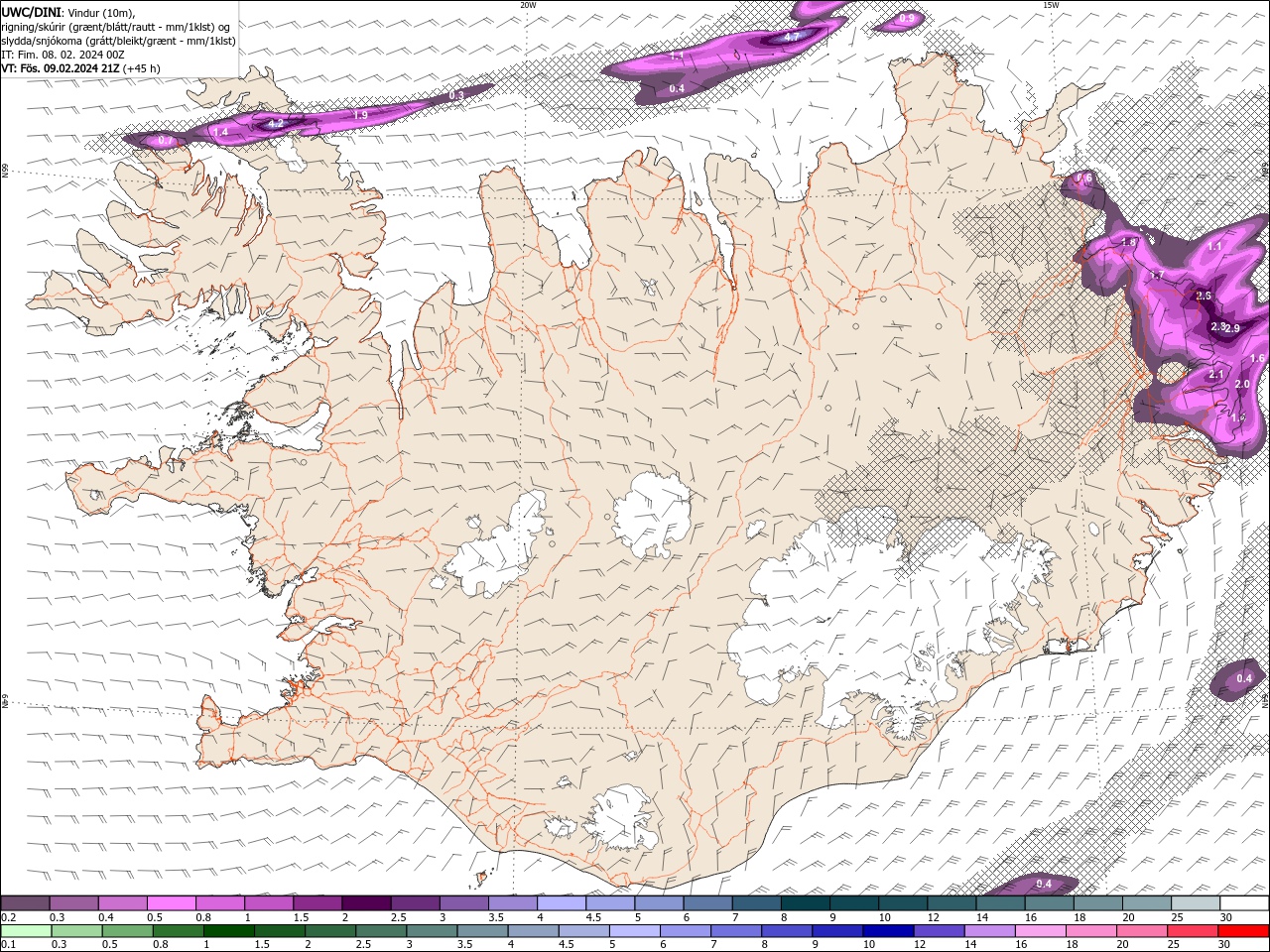Click the 2.1 value in the east snow area
Screen dimensions: 1270x952
click(x=1216, y=374)
